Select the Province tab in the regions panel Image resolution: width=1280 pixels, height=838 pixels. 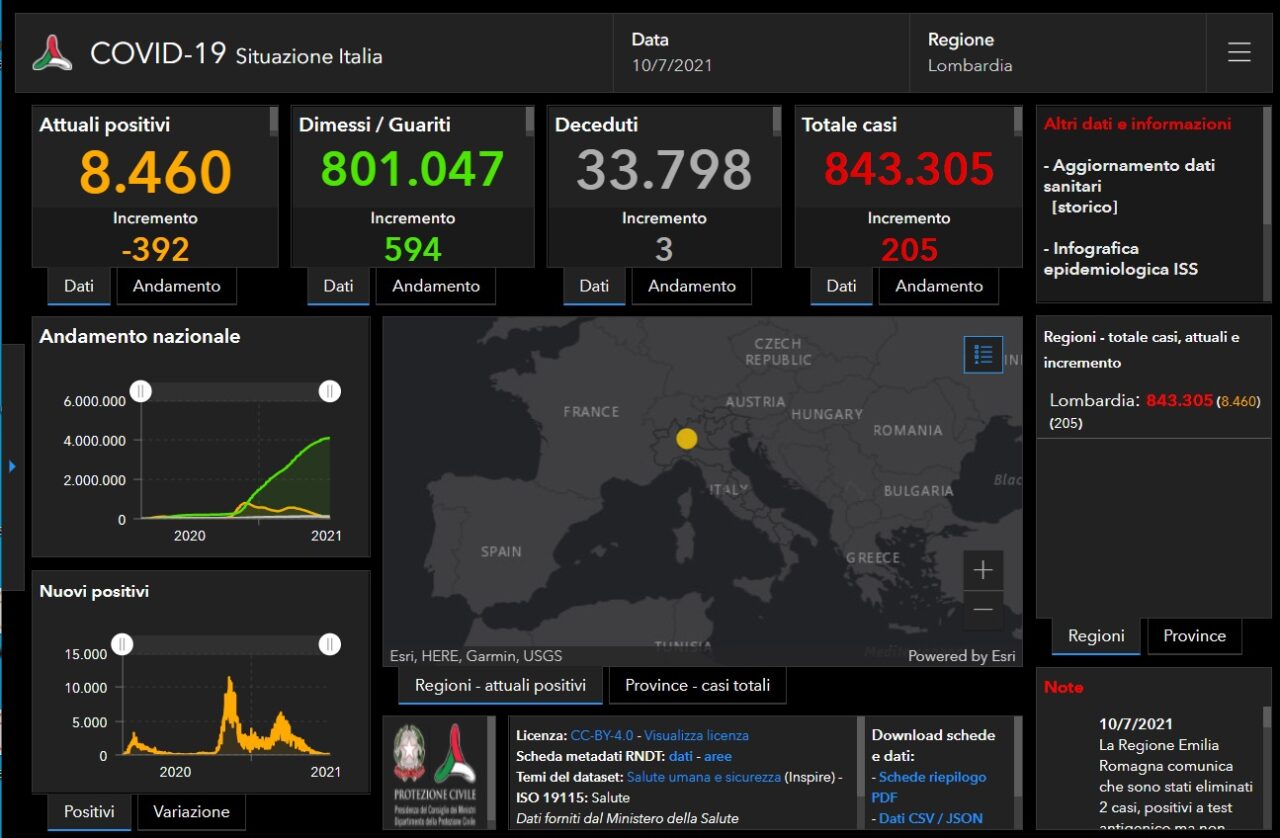point(1194,636)
